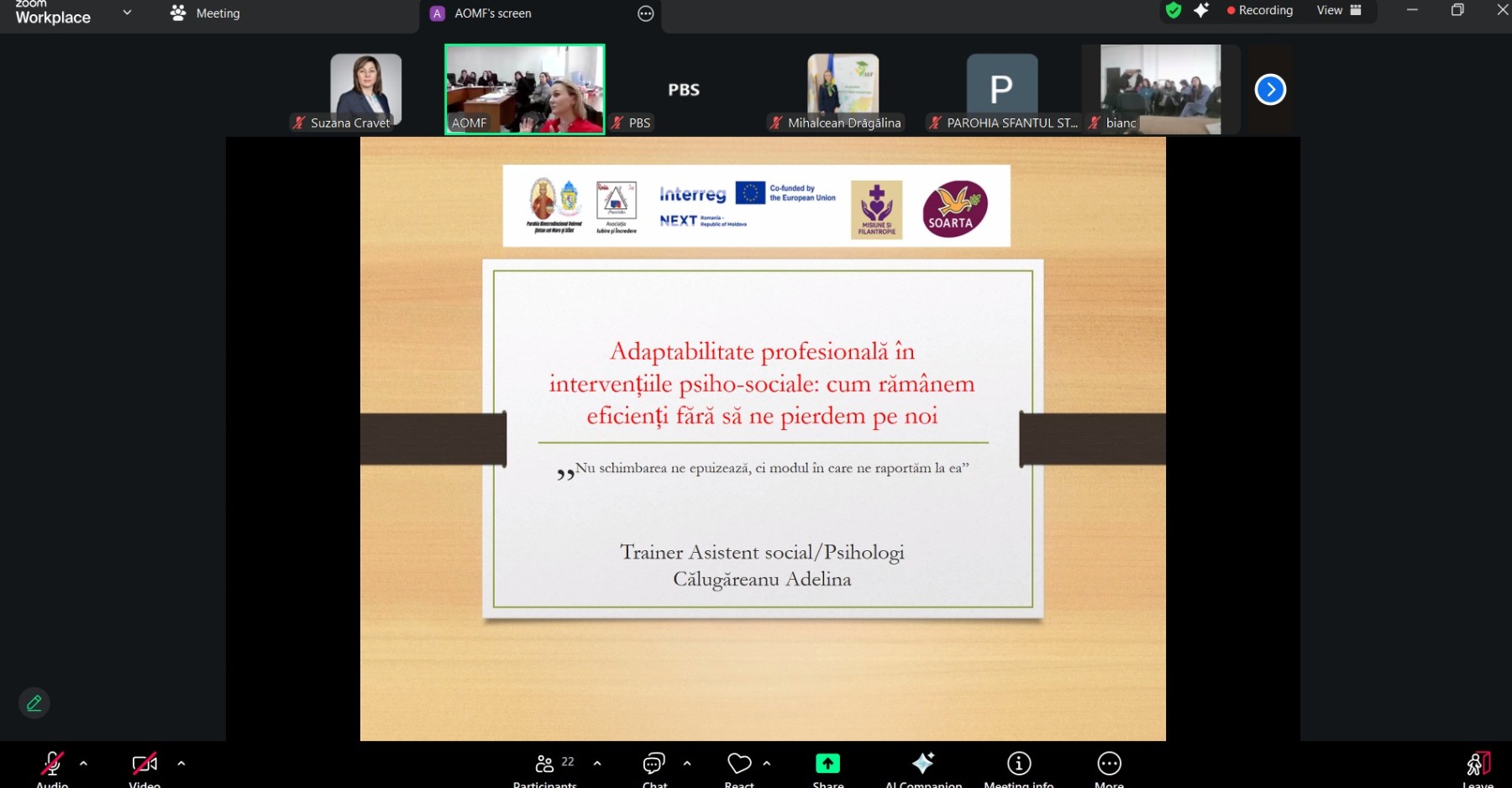Open the View layout menu

pyautogui.click(x=1338, y=11)
